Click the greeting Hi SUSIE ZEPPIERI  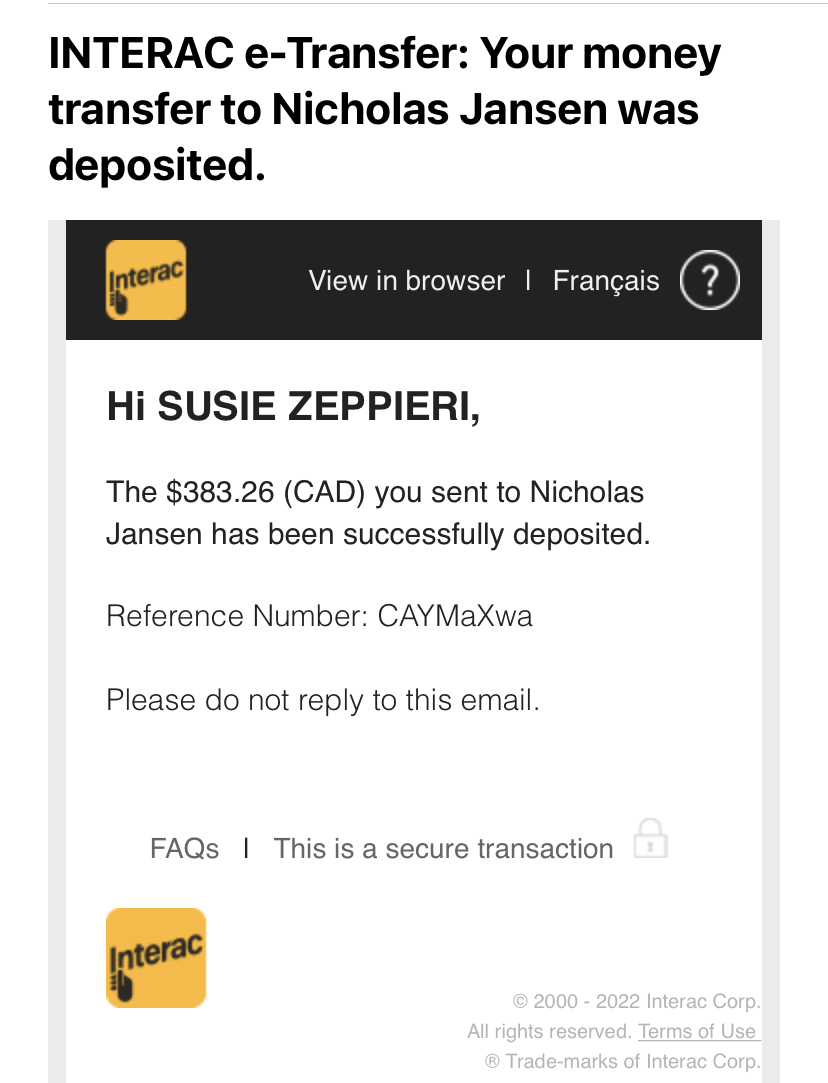293,405
